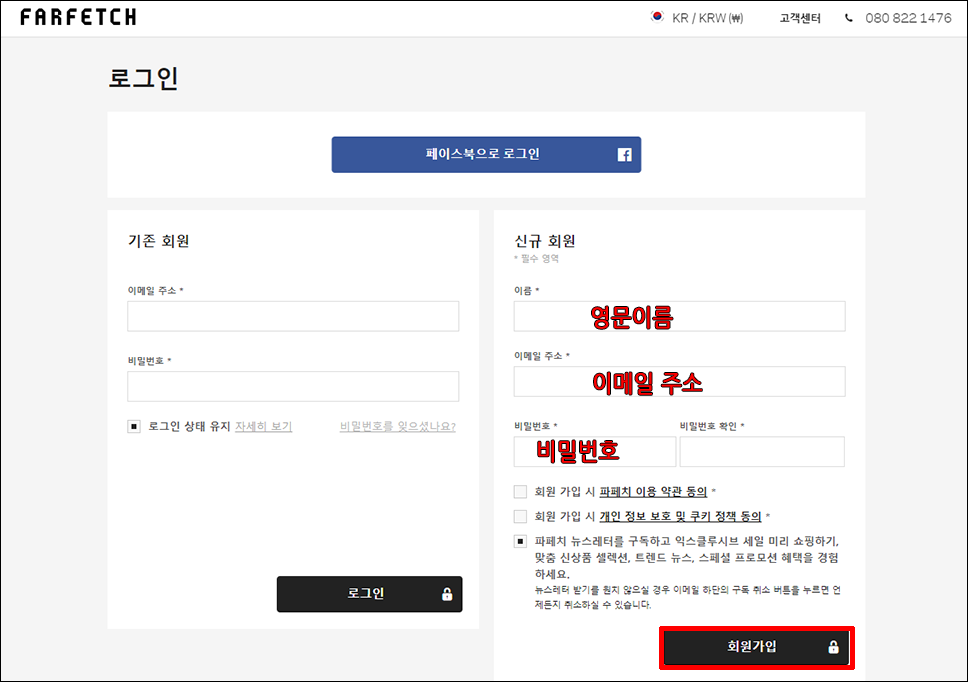Focus new member 이메일 주소 field
Image resolution: width=968 pixels, height=682 pixels.
click(x=679, y=381)
